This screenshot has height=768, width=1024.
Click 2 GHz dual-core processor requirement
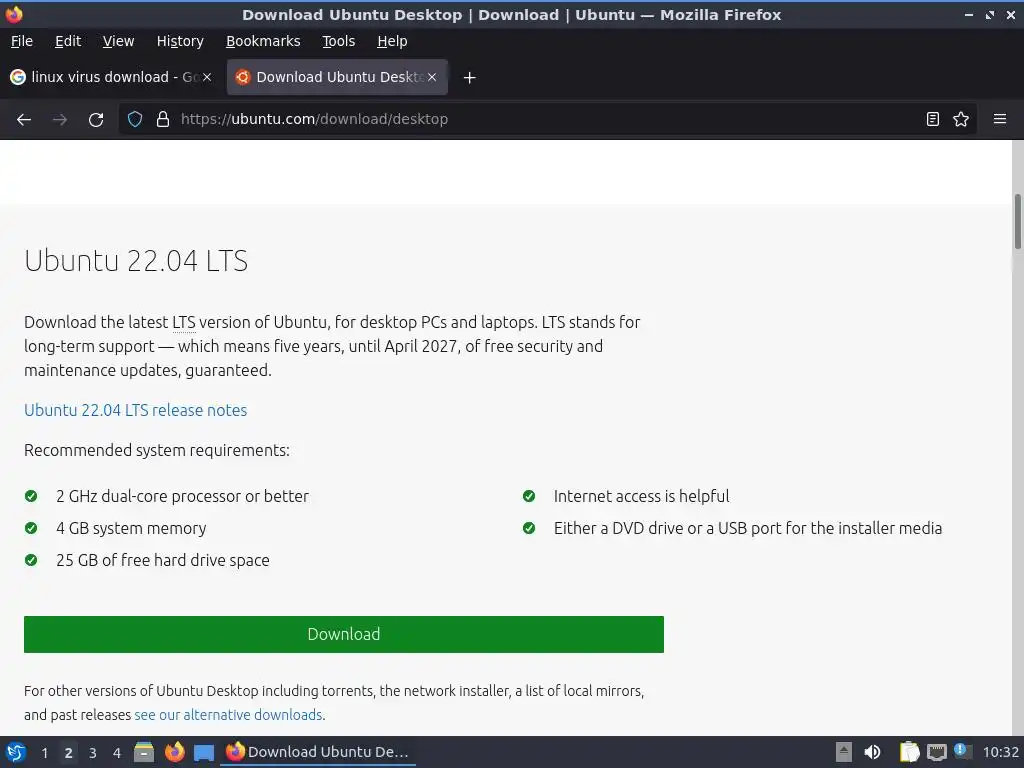[182, 496]
